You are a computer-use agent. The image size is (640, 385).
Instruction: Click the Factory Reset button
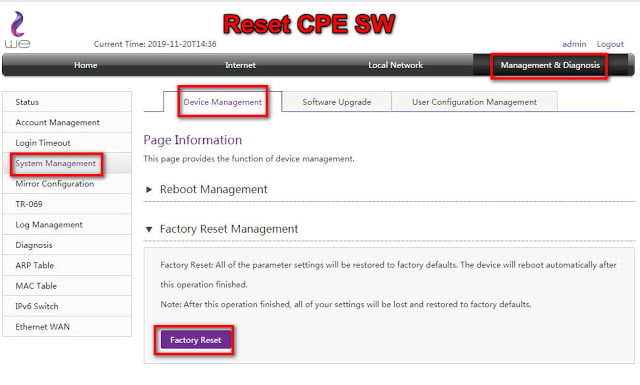click(196, 340)
